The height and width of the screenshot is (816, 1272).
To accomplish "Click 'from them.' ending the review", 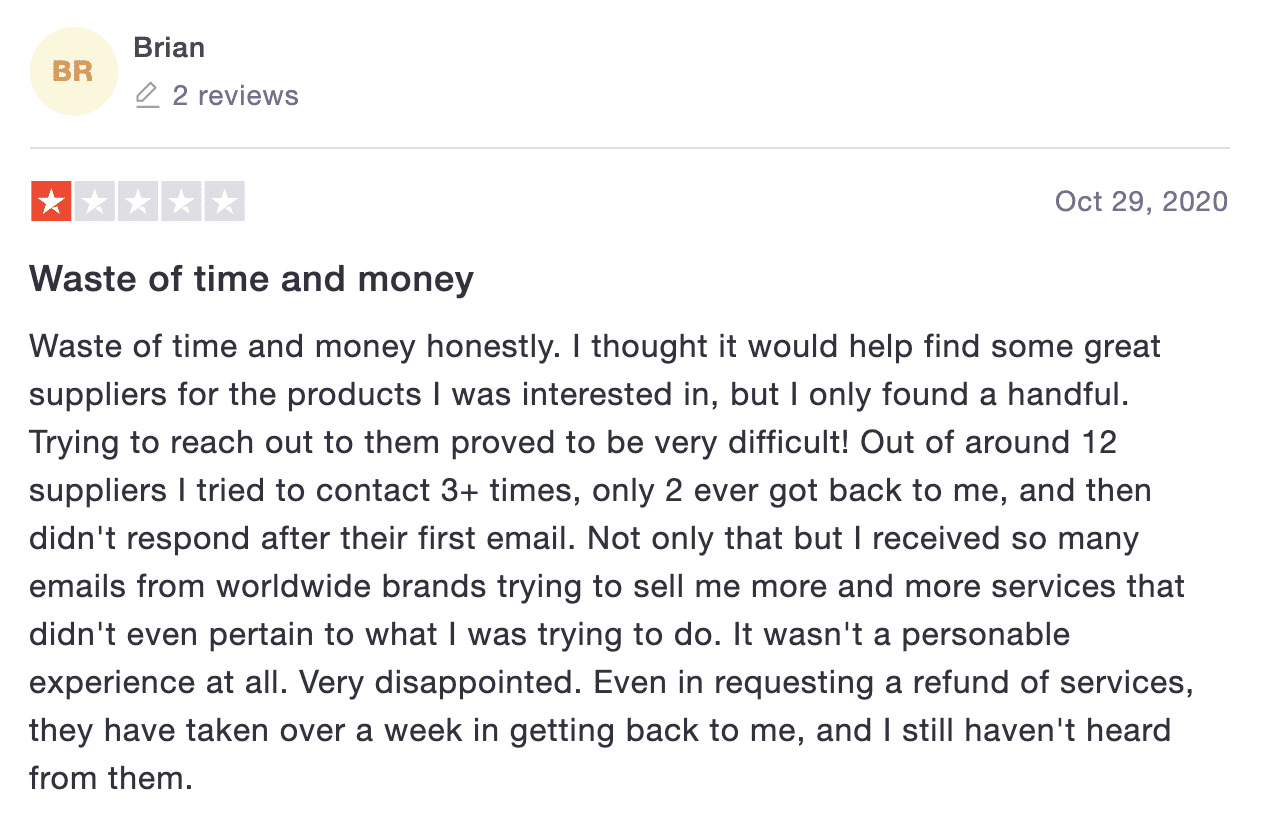I will (x=110, y=778).
